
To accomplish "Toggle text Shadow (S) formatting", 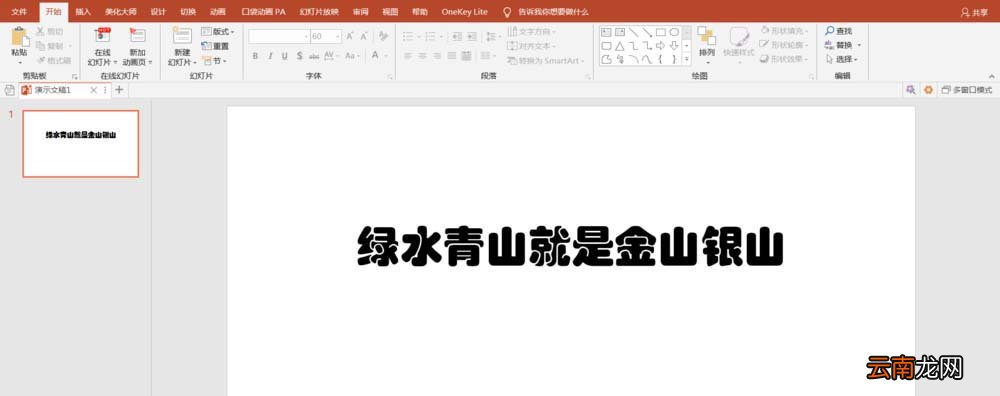I will pyautogui.click(x=299, y=56).
